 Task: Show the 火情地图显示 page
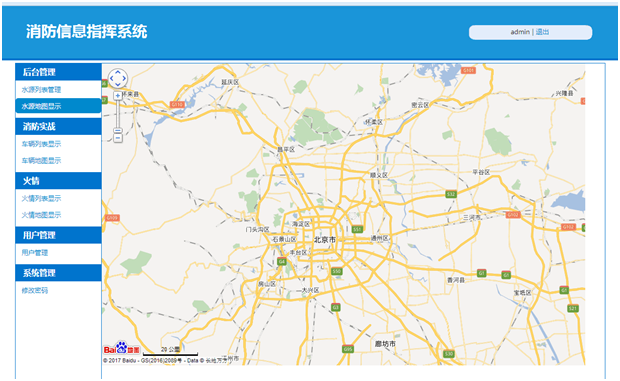[42, 215]
